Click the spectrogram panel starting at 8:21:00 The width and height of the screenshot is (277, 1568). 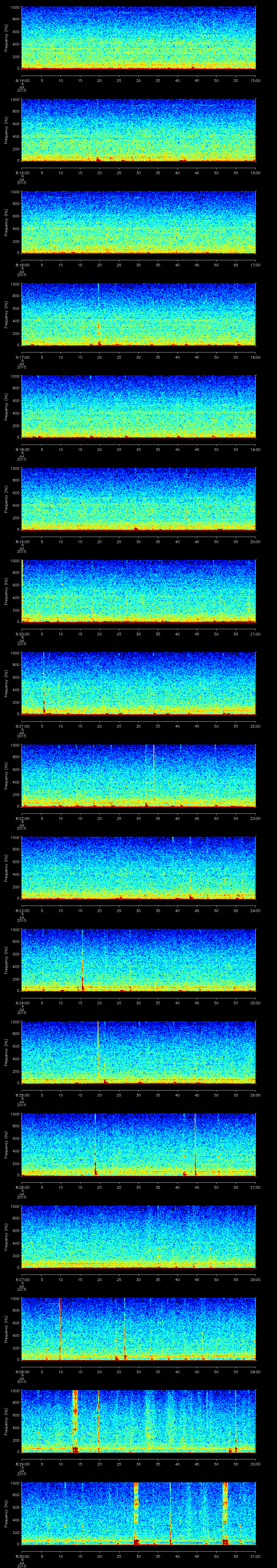point(139,683)
